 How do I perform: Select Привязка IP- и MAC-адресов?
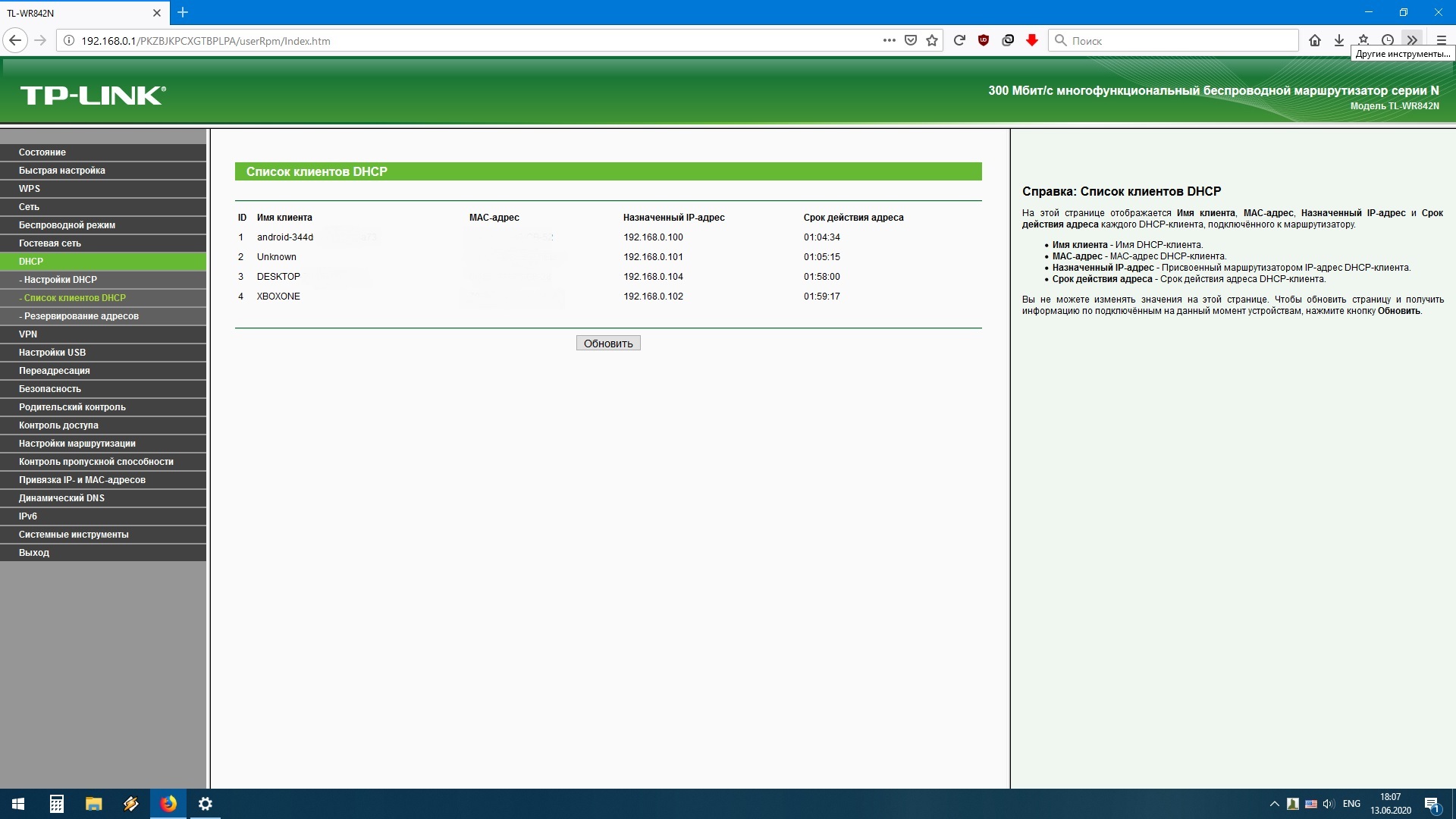[x=82, y=480]
